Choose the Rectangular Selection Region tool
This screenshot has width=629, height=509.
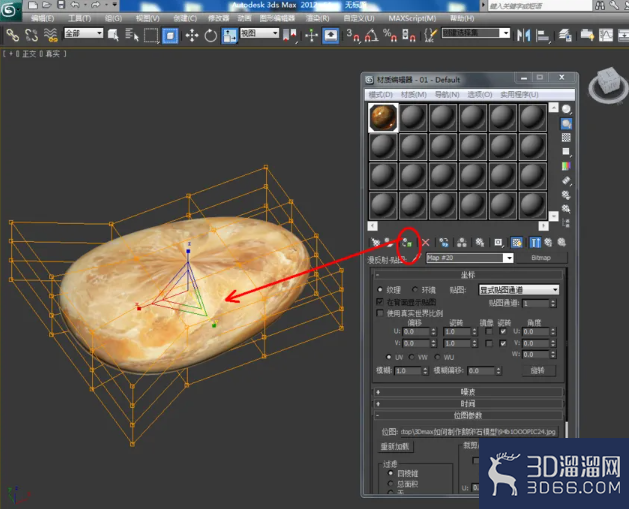tap(151, 35)
